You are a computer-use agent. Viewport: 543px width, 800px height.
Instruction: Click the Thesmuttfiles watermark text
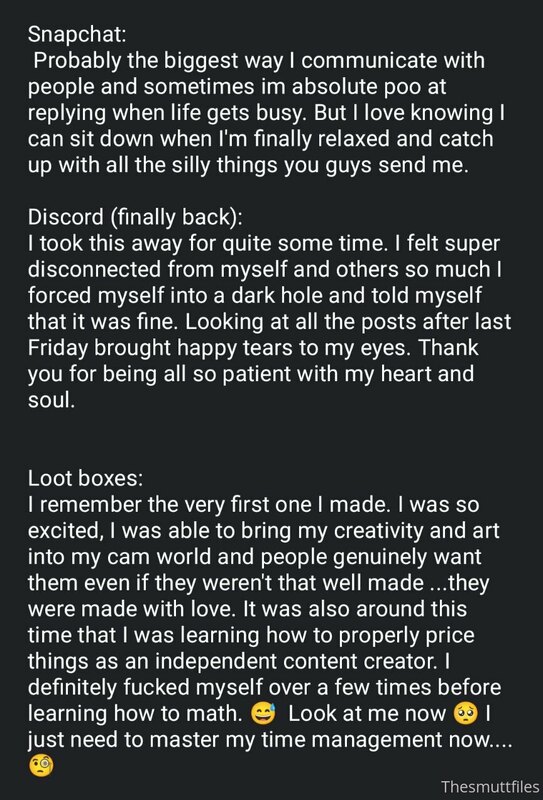tap(490, 786)
